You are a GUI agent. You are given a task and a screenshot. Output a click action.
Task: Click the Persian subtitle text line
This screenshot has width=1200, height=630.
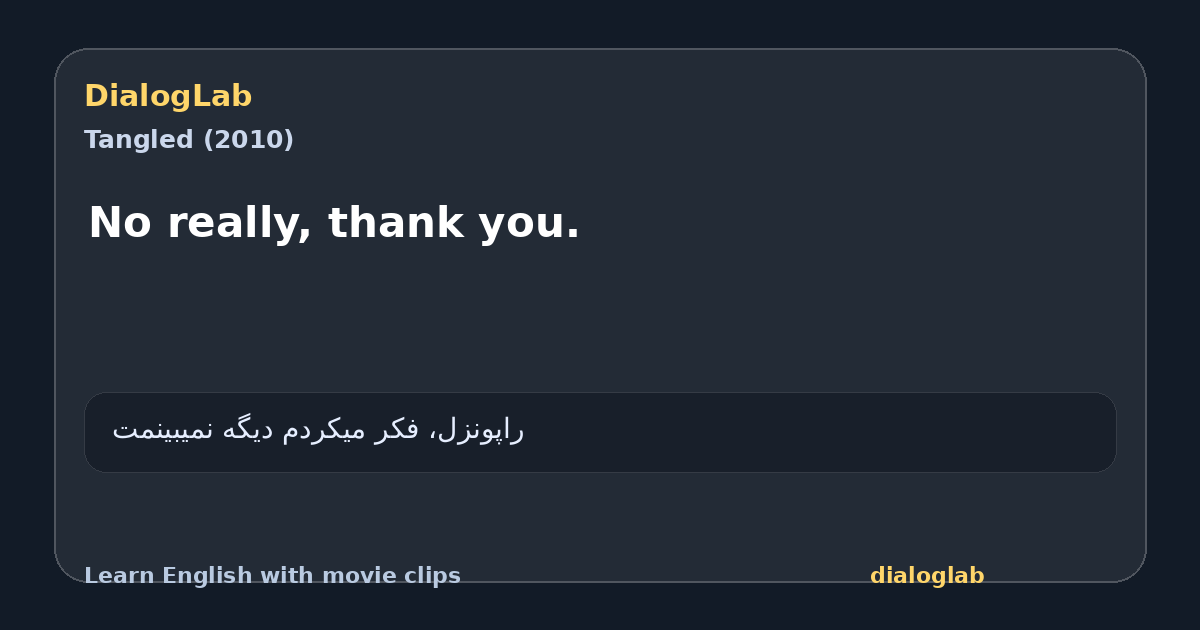pos(318,430)
